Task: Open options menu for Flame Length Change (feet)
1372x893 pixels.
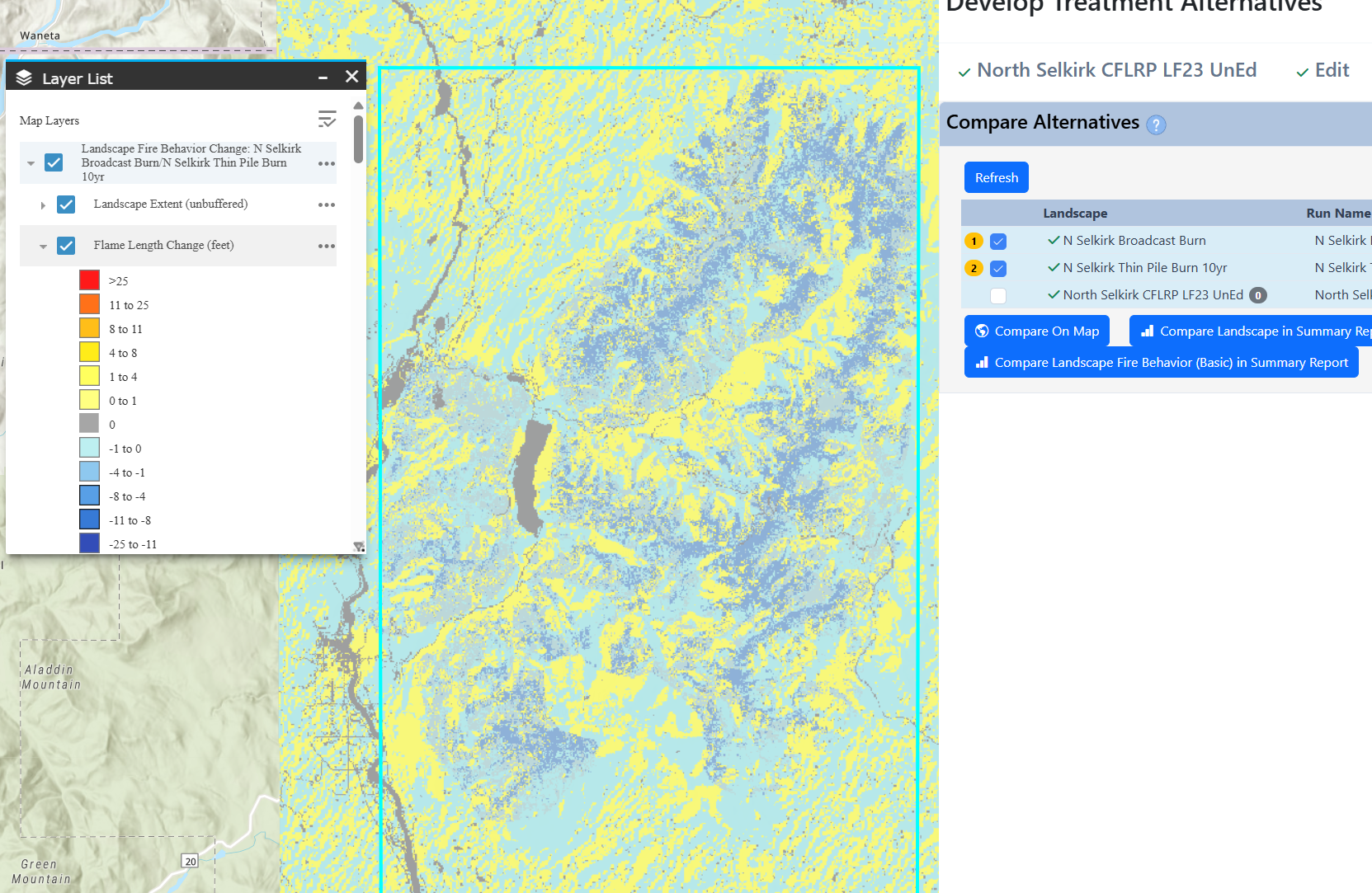Action: pyautogui.click(x=326, y=245)
